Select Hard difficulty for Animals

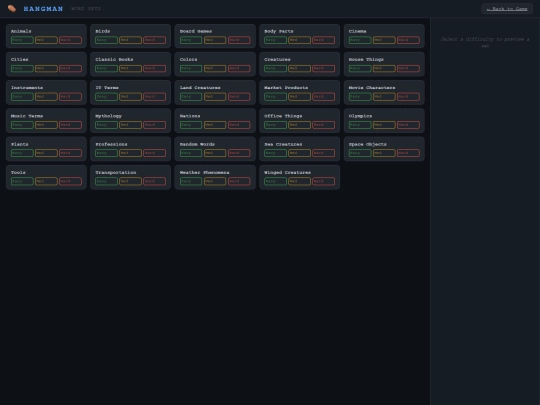[x=70, y=40]
